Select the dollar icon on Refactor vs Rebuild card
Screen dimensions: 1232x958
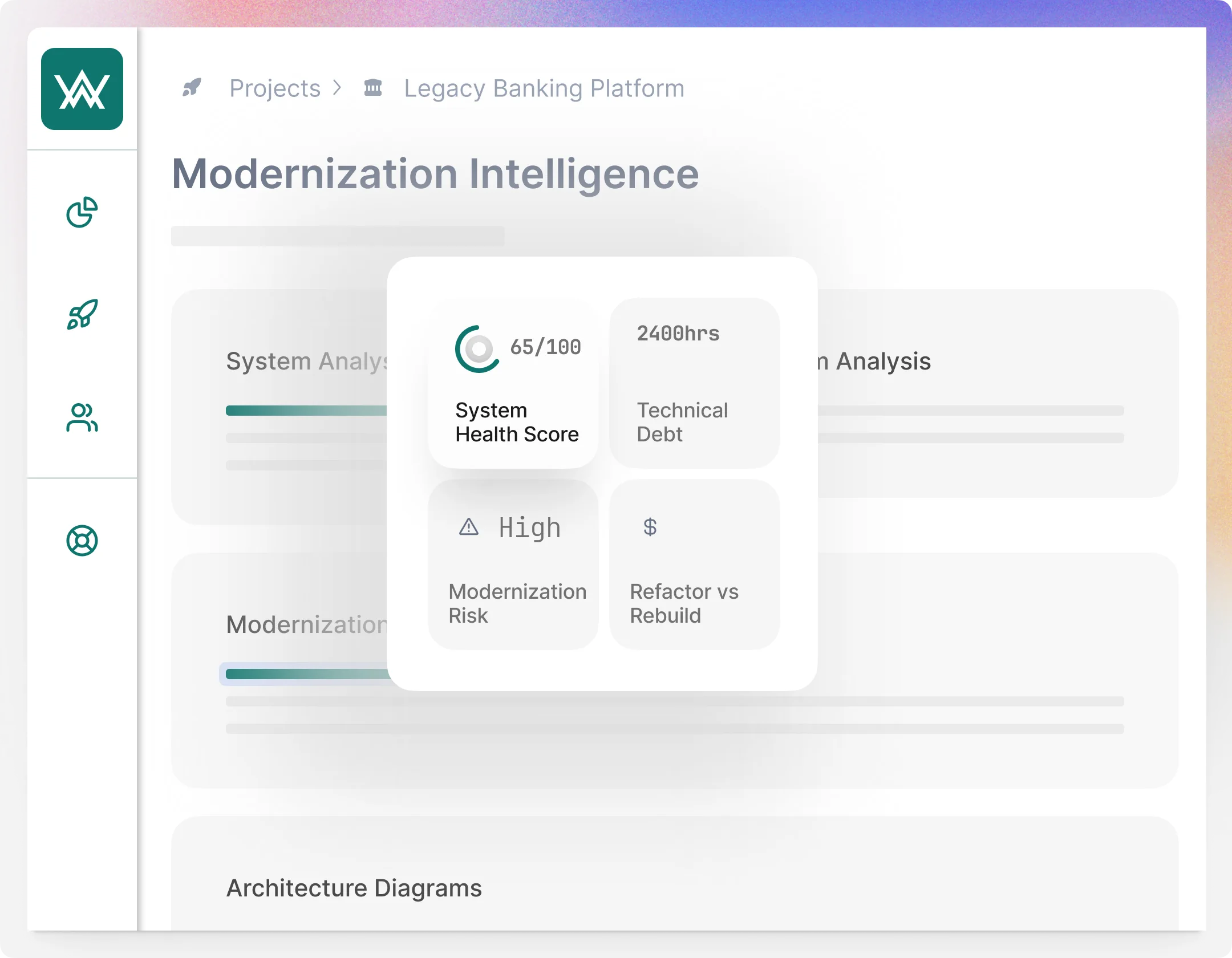(x=649, y=527)
